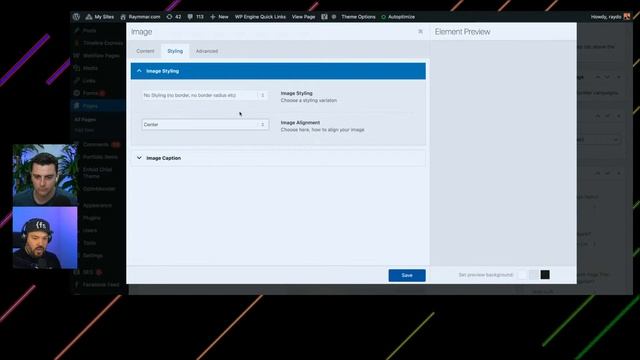Set preview background to black
The width and height of the screenshot is (640, 360).
click(545, 275)
